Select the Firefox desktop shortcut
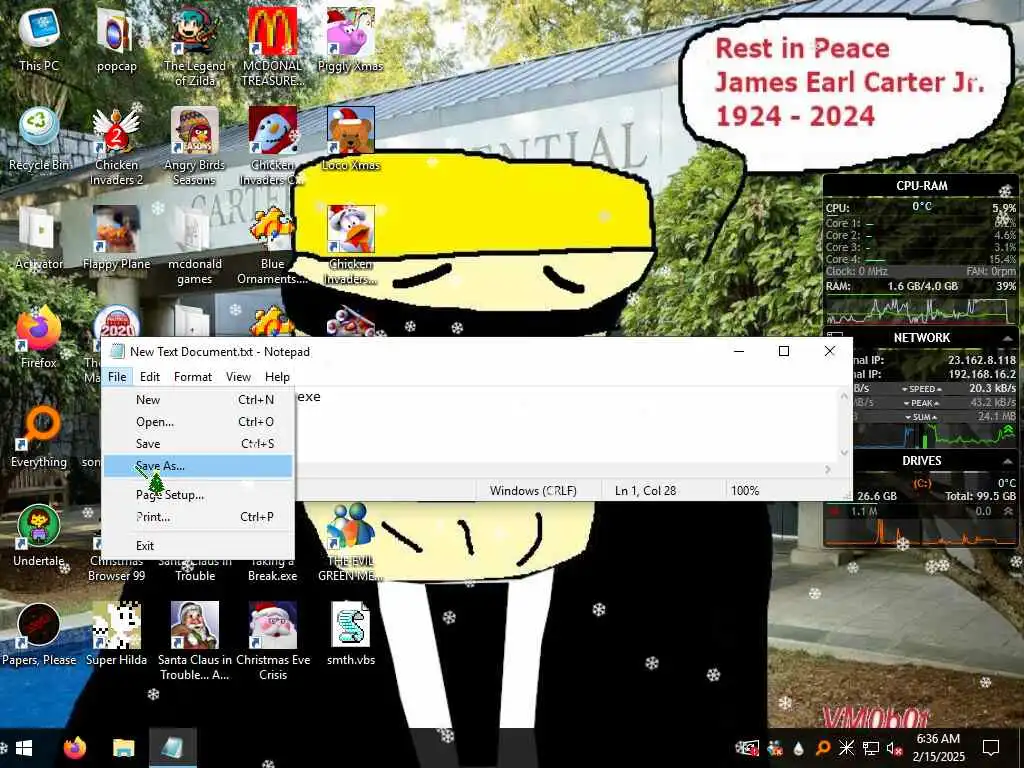This screenshot has width=1024, height=768. 39,337
